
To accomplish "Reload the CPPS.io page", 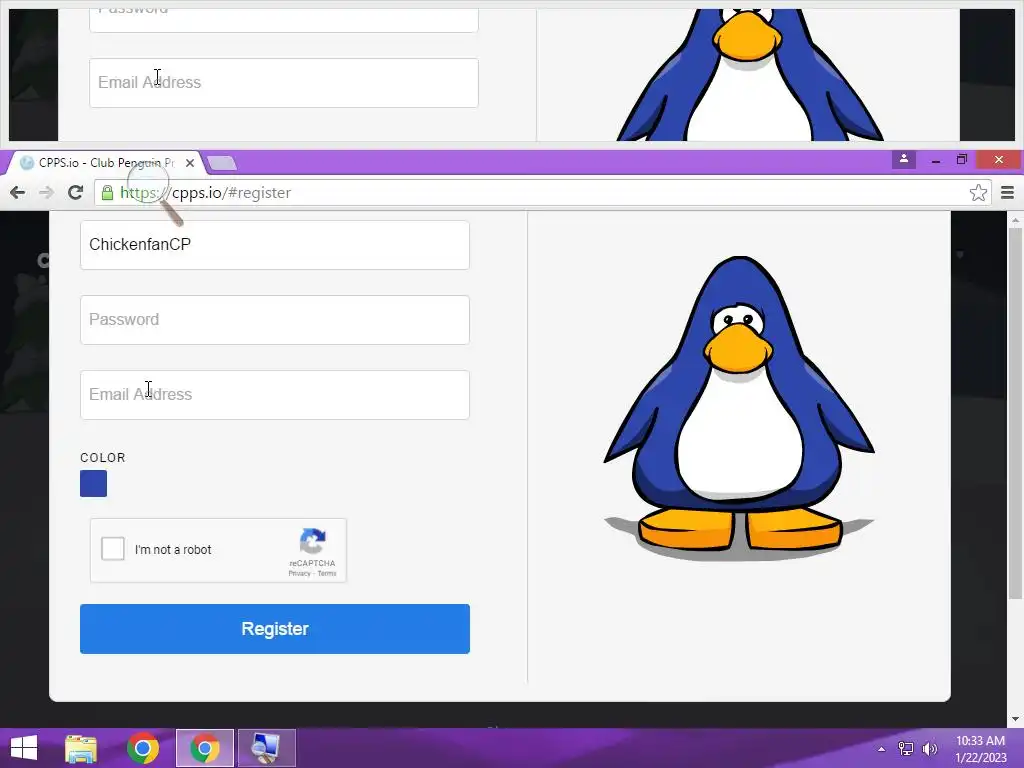I will pos(76,193).
